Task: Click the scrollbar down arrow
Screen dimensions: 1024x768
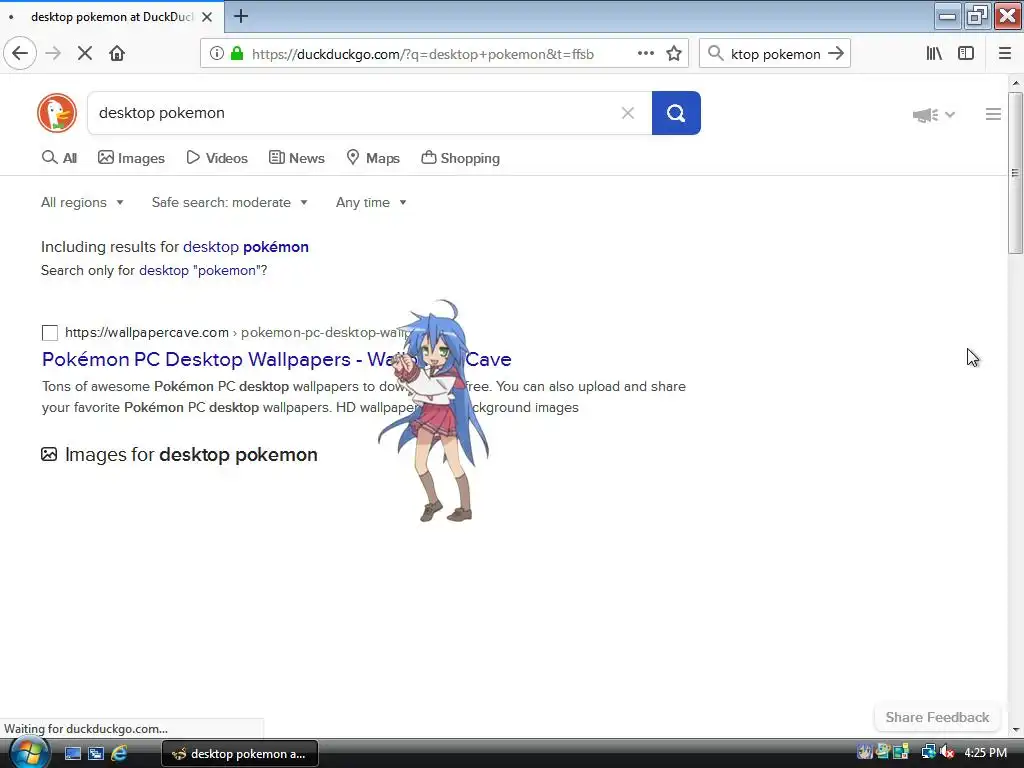Action: 1015,730
